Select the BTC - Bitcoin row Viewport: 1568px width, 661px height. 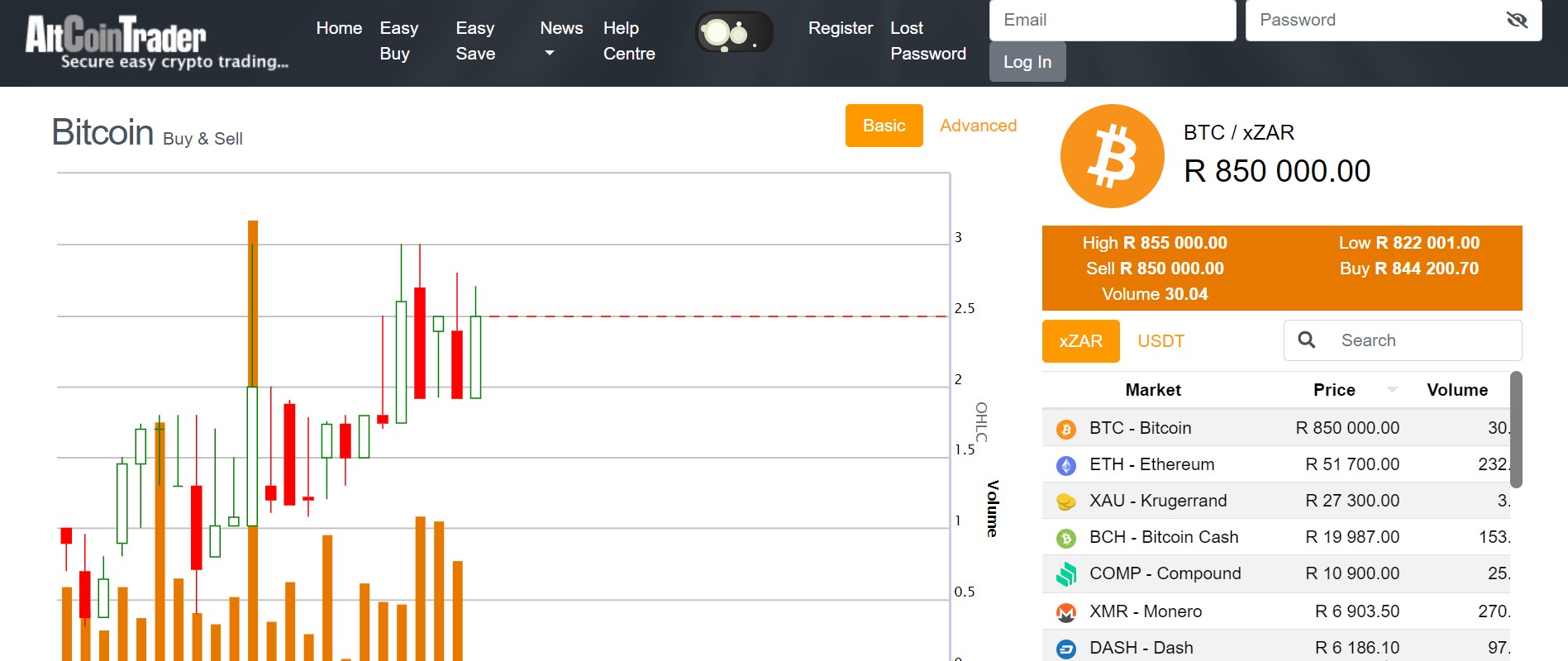(1276, 428)
